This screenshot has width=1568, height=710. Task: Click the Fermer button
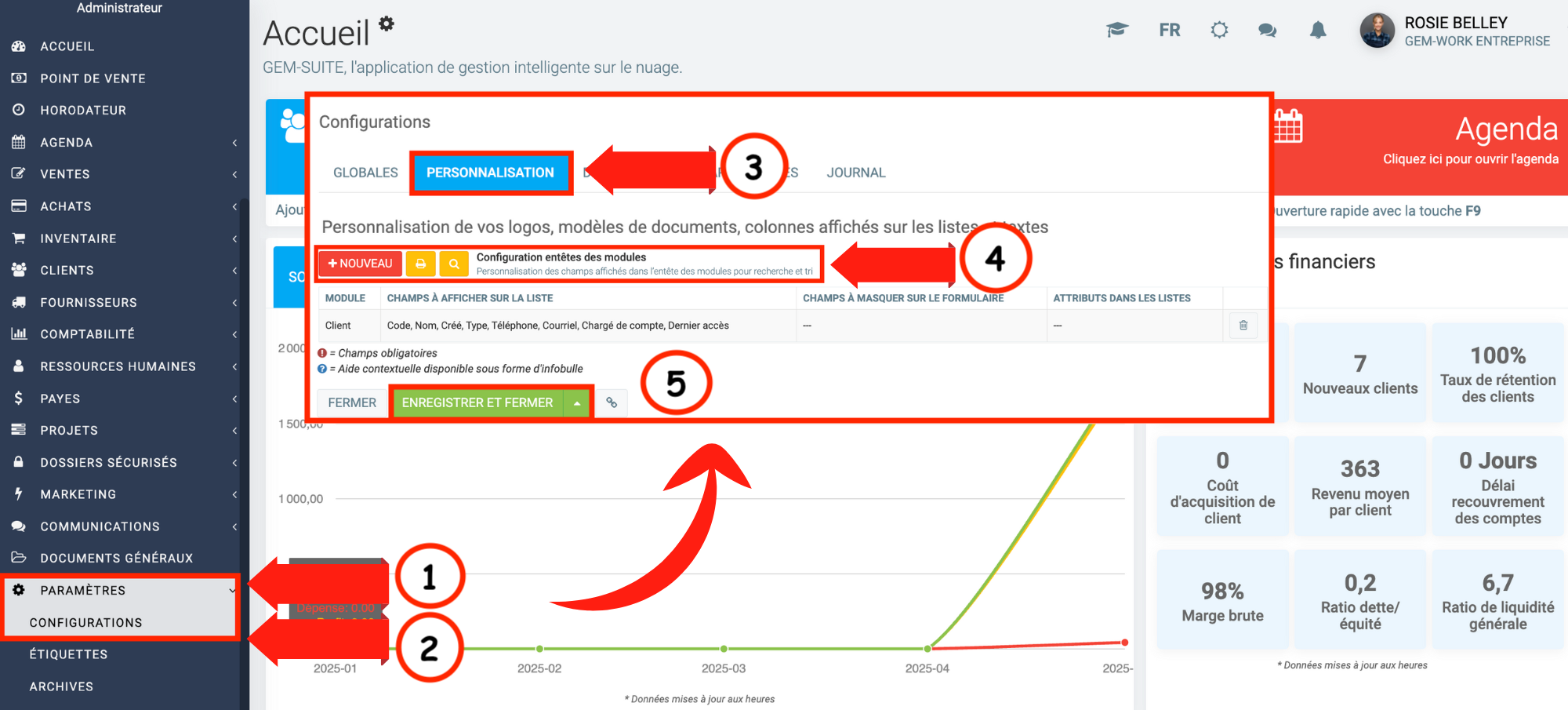(352, 402)
